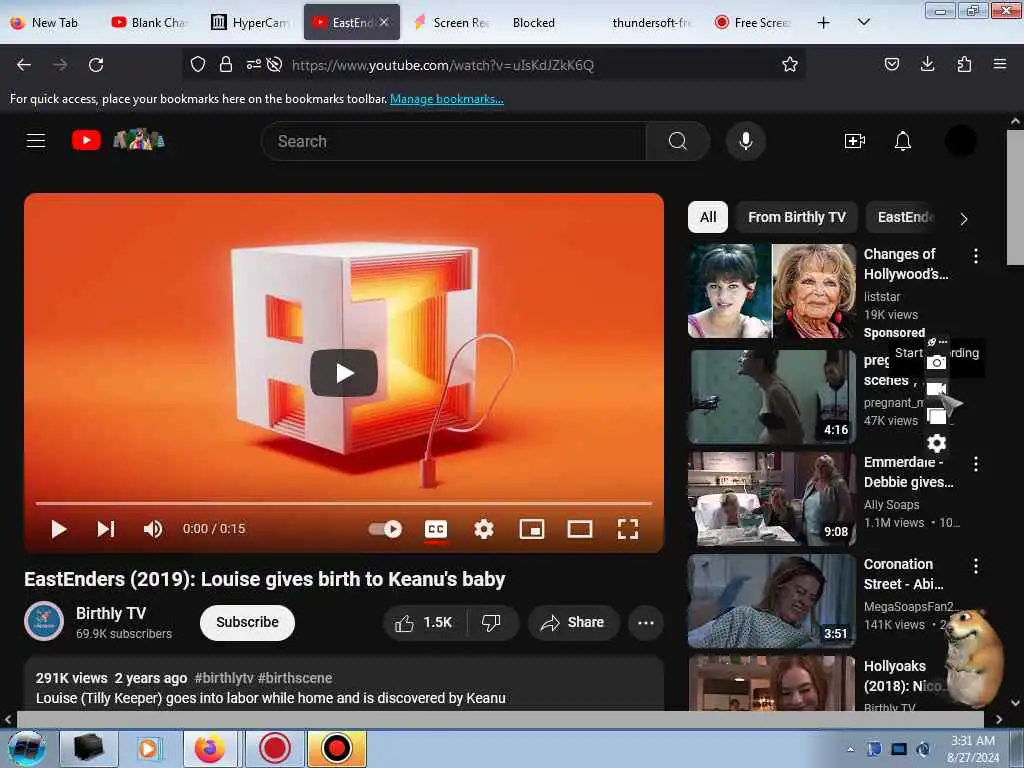This screenshot has width=1024, height=768.
Task: Open Coronation Street Abi video title
Action: (903, 574)
